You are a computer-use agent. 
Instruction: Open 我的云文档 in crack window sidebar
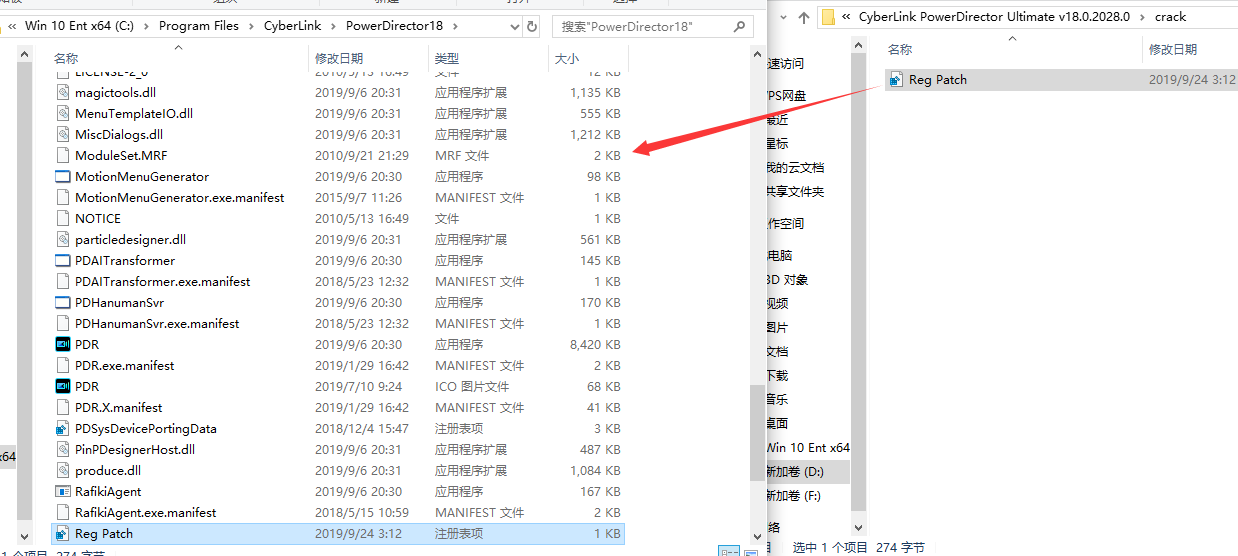pyautogui.click(x=796, y=167)
